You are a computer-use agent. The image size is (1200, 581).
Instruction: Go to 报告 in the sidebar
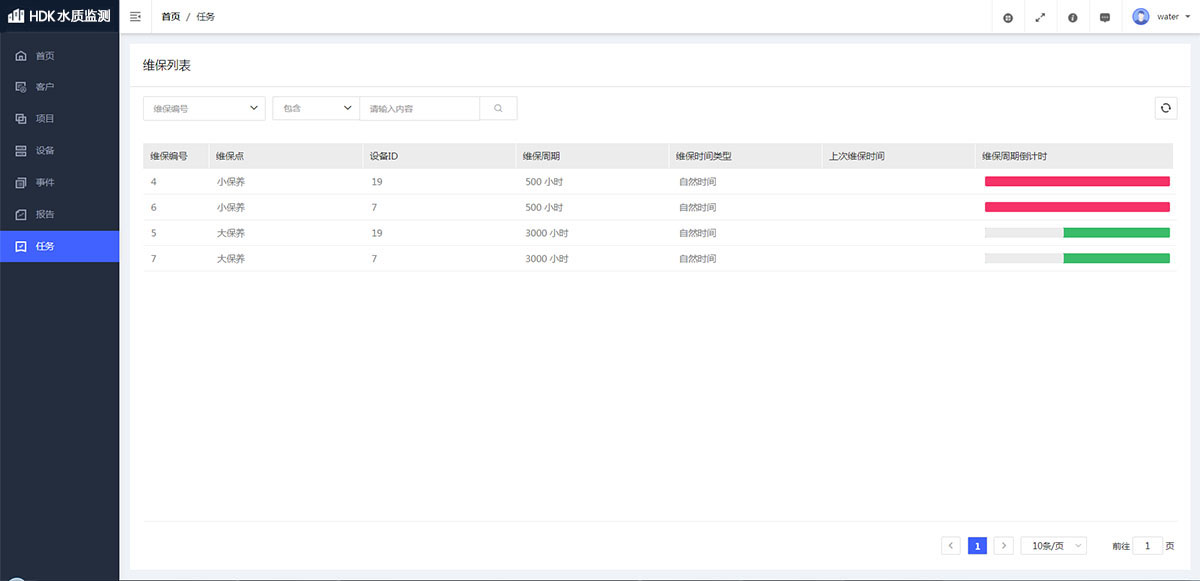(45, 214)
